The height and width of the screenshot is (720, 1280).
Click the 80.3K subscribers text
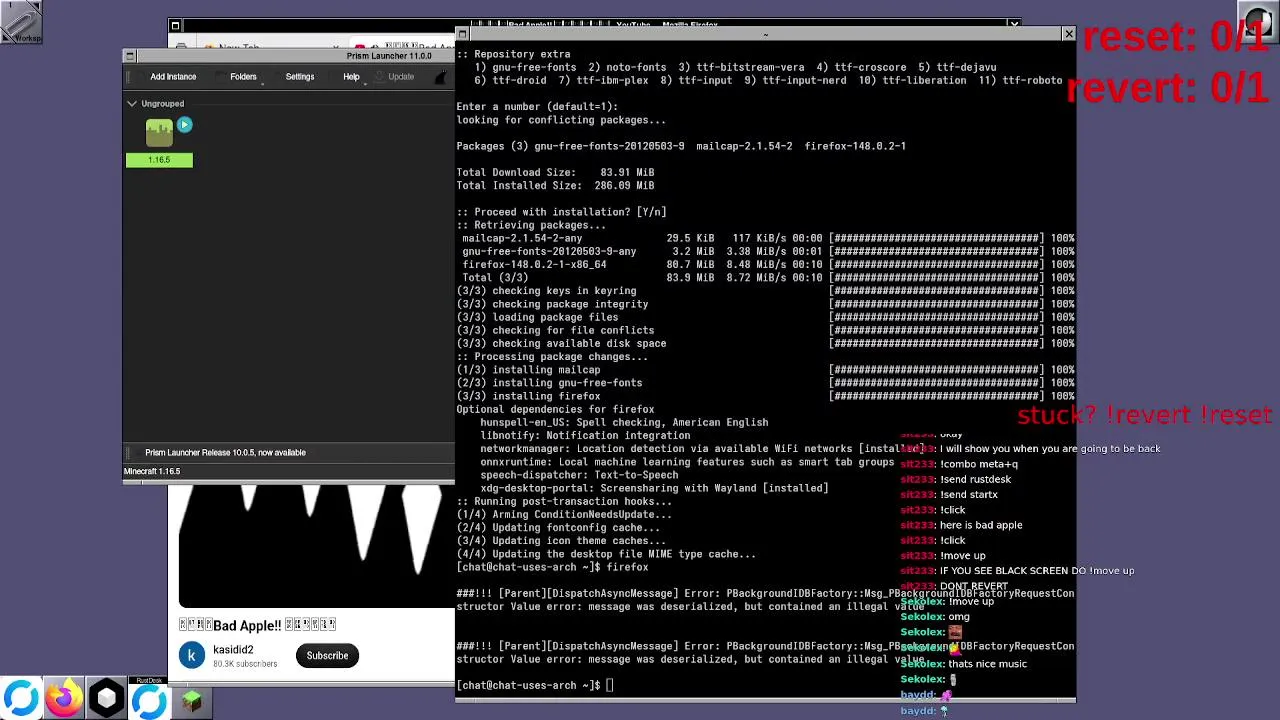point(245,664)
